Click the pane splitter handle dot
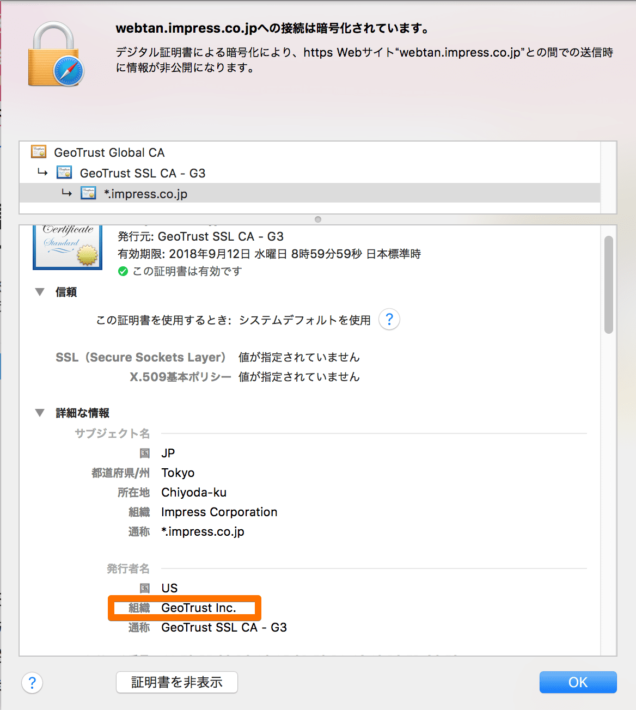This screenshot has width=636, height=710. 318,219
